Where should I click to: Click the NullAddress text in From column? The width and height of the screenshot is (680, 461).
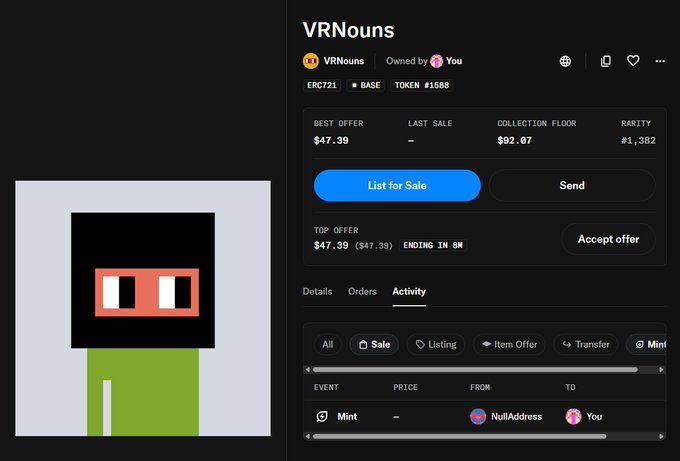coord(517,416)
